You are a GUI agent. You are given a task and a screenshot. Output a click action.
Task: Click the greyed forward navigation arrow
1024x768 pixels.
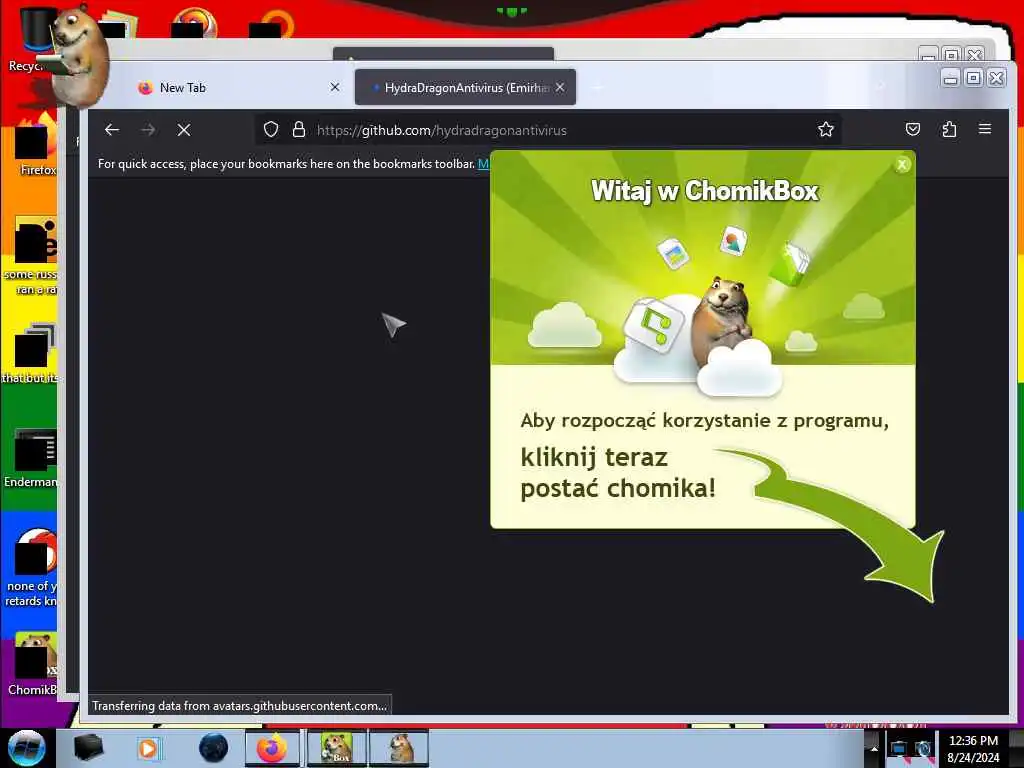point(148,130)
